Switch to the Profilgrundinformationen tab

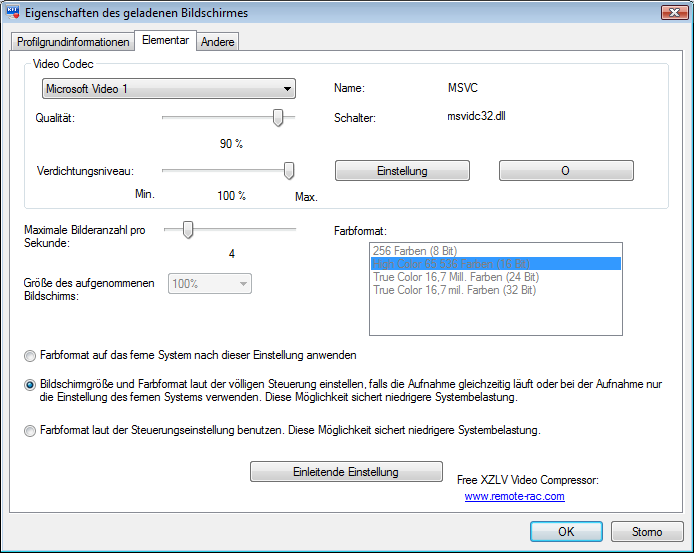72,42
